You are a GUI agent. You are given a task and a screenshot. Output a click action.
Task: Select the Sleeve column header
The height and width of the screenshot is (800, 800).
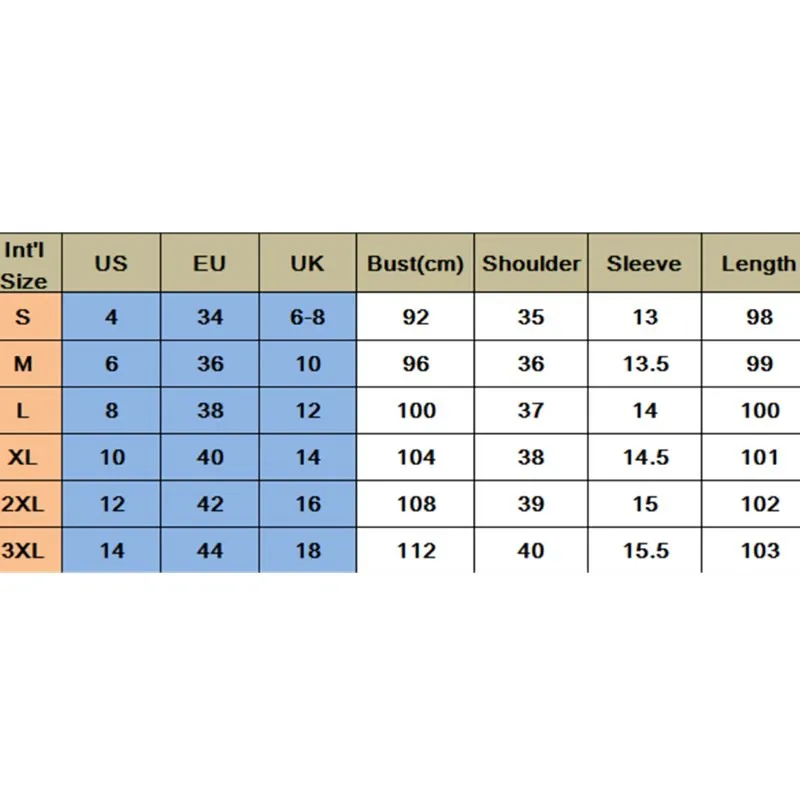(x=645, y=263)
